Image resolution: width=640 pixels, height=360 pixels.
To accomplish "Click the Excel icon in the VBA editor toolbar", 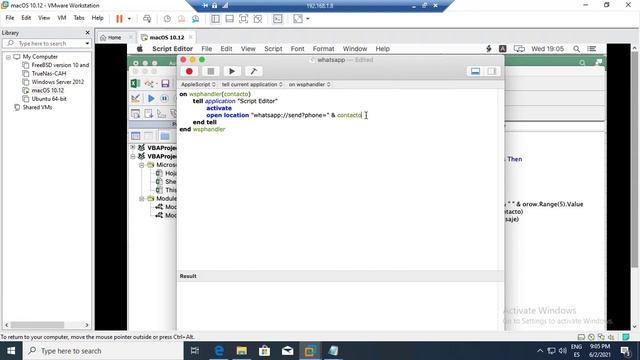I will point(136,84).
